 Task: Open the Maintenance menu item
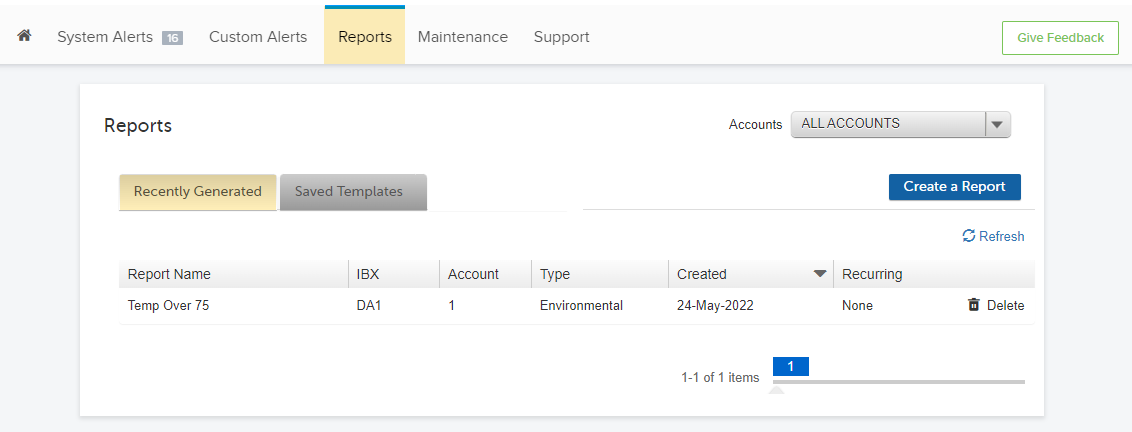click(463, 37)
